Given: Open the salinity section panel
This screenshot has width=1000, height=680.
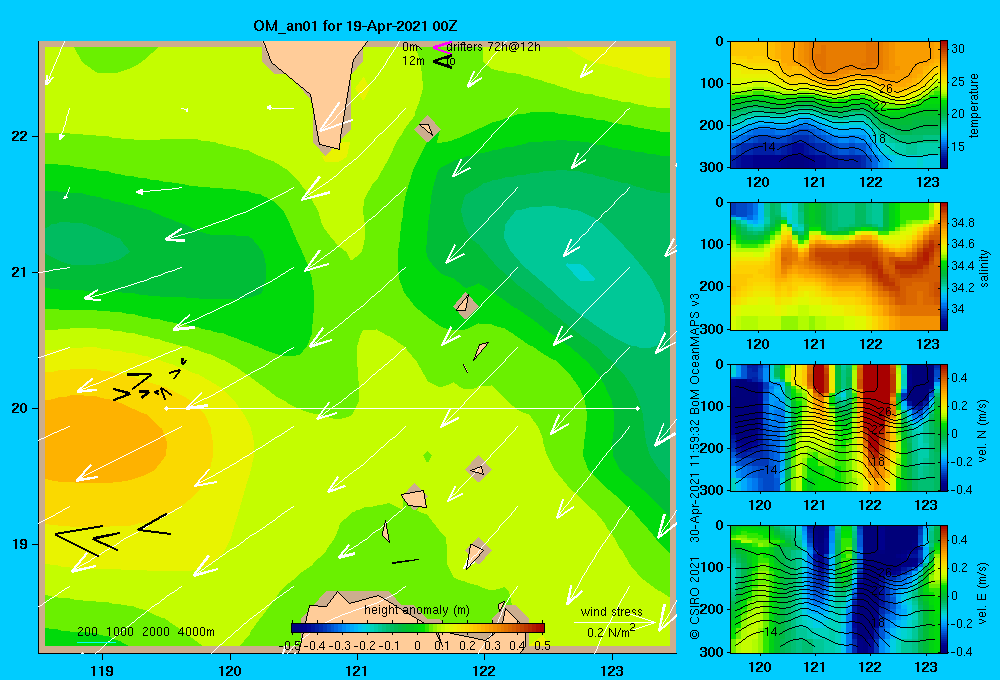Looking at the screenshot, I should click(x=835, y=266).
